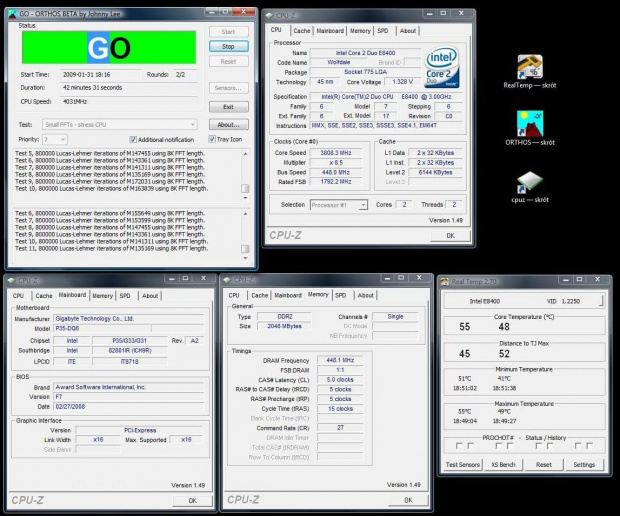This screenshot has width=620, height=516.
Task: Check the second PROCHOT# checkbox in Real Temp
Action: click(471, 446)
